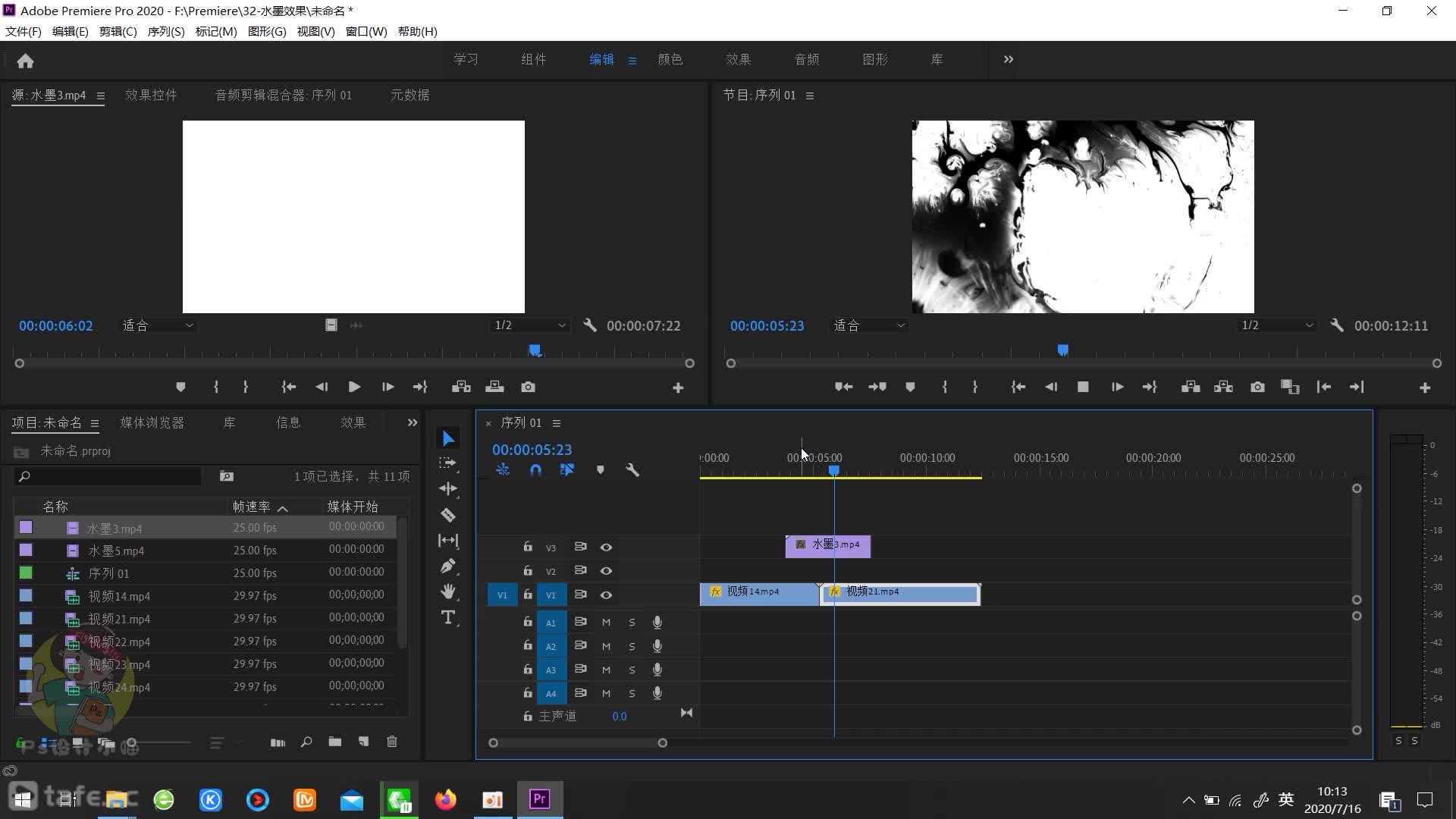The width and height of the screenshot is (1456, 819).
Task: Open Comparison View in Program monitor
Action: (x=1290, y=387)
